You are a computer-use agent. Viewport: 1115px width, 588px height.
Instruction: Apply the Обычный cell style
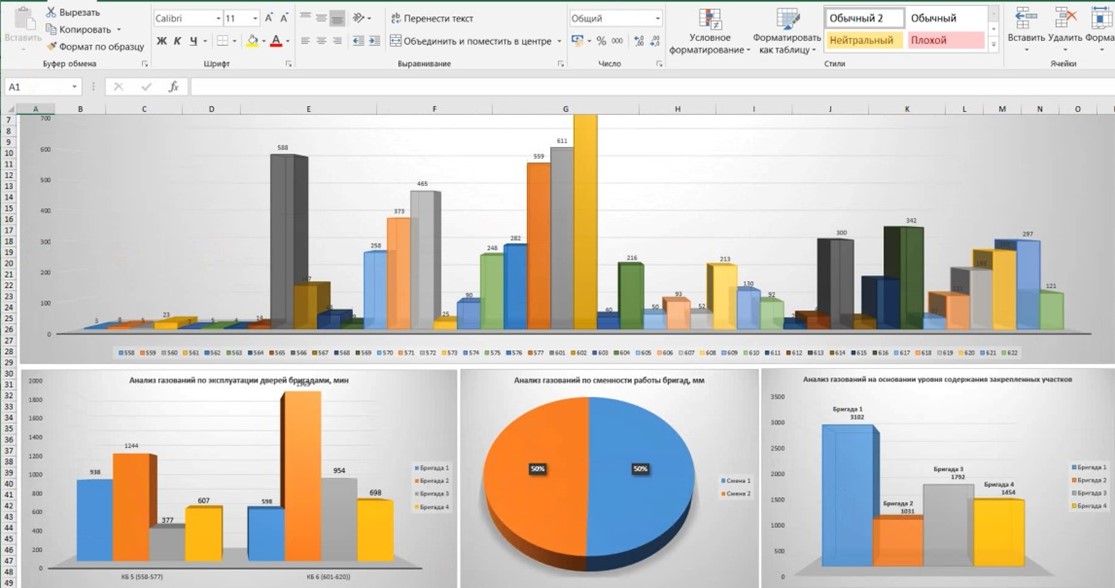click(945, 18)
